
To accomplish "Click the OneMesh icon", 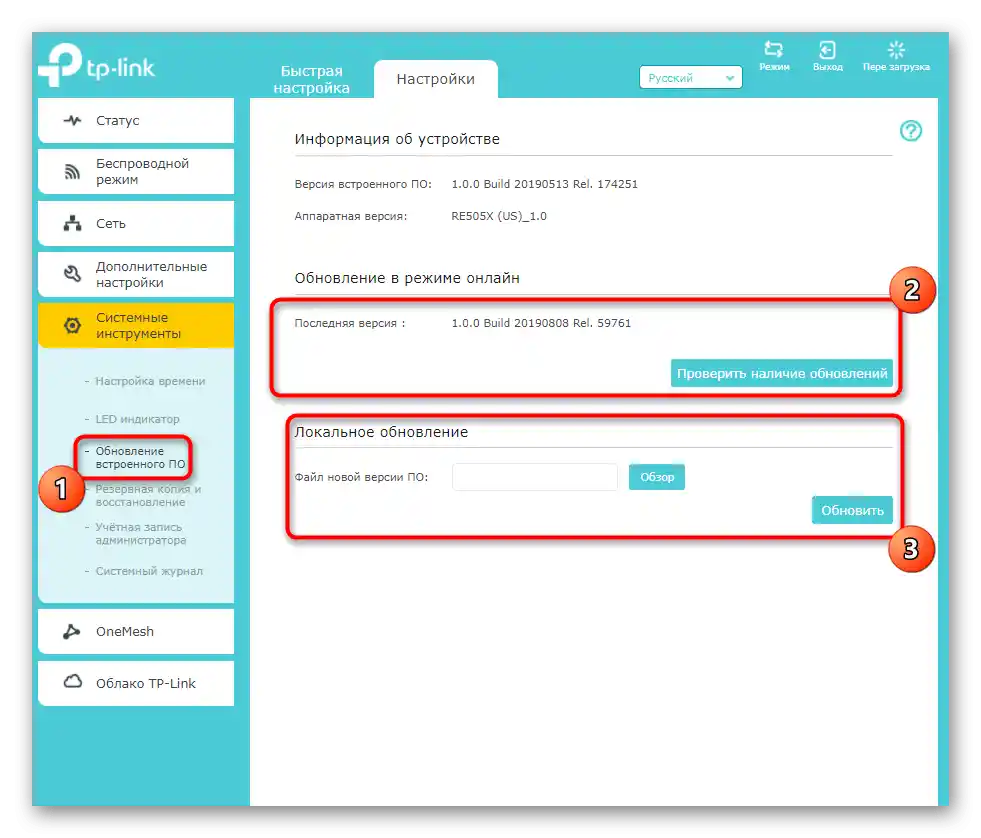I will click(x=72, y=631).
